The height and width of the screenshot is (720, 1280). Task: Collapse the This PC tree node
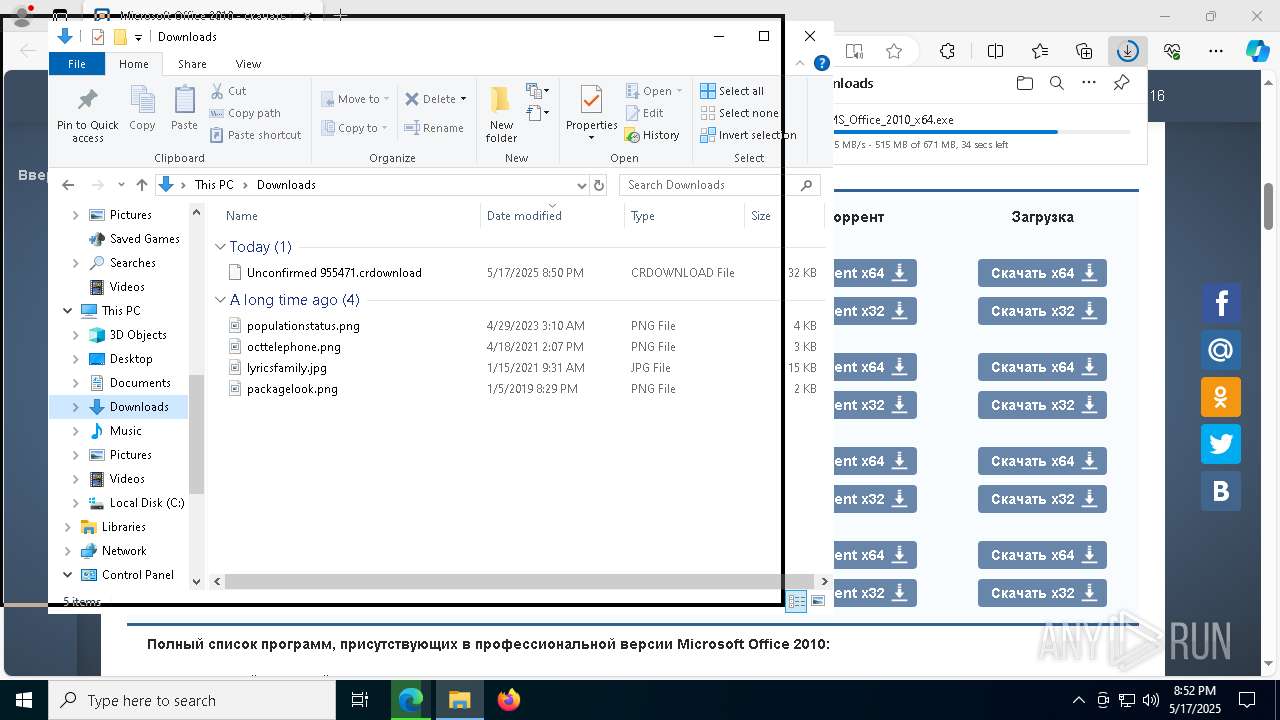[x=68, y=311]
